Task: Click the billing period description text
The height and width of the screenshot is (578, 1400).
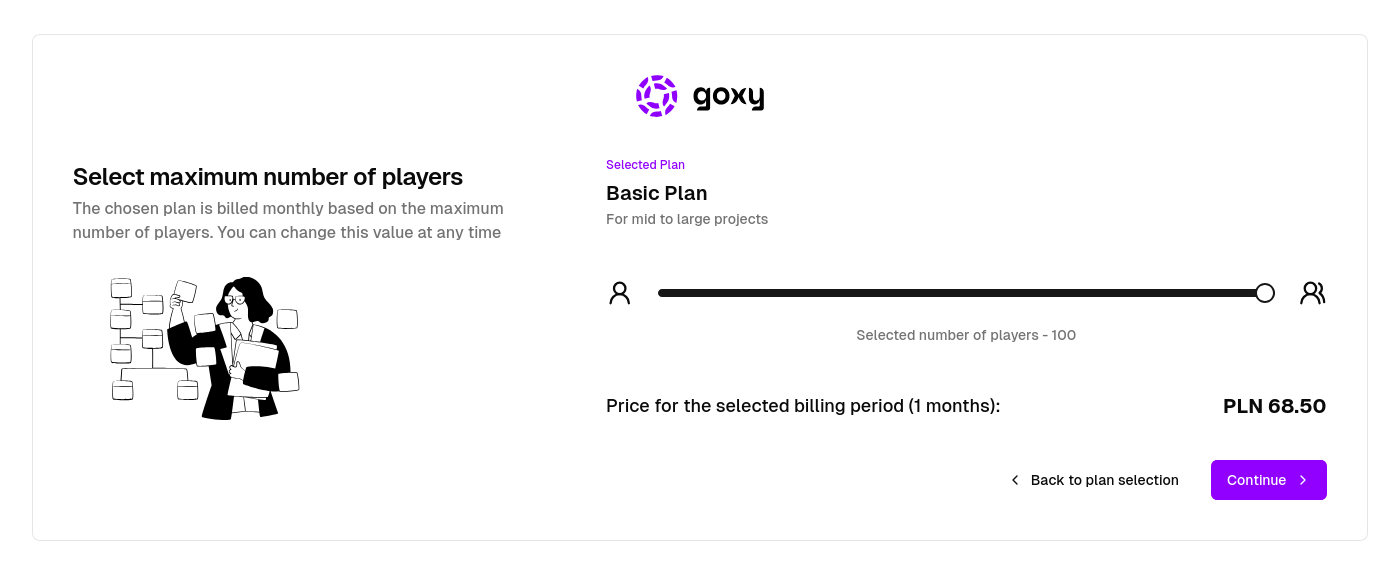Action: 804,406
